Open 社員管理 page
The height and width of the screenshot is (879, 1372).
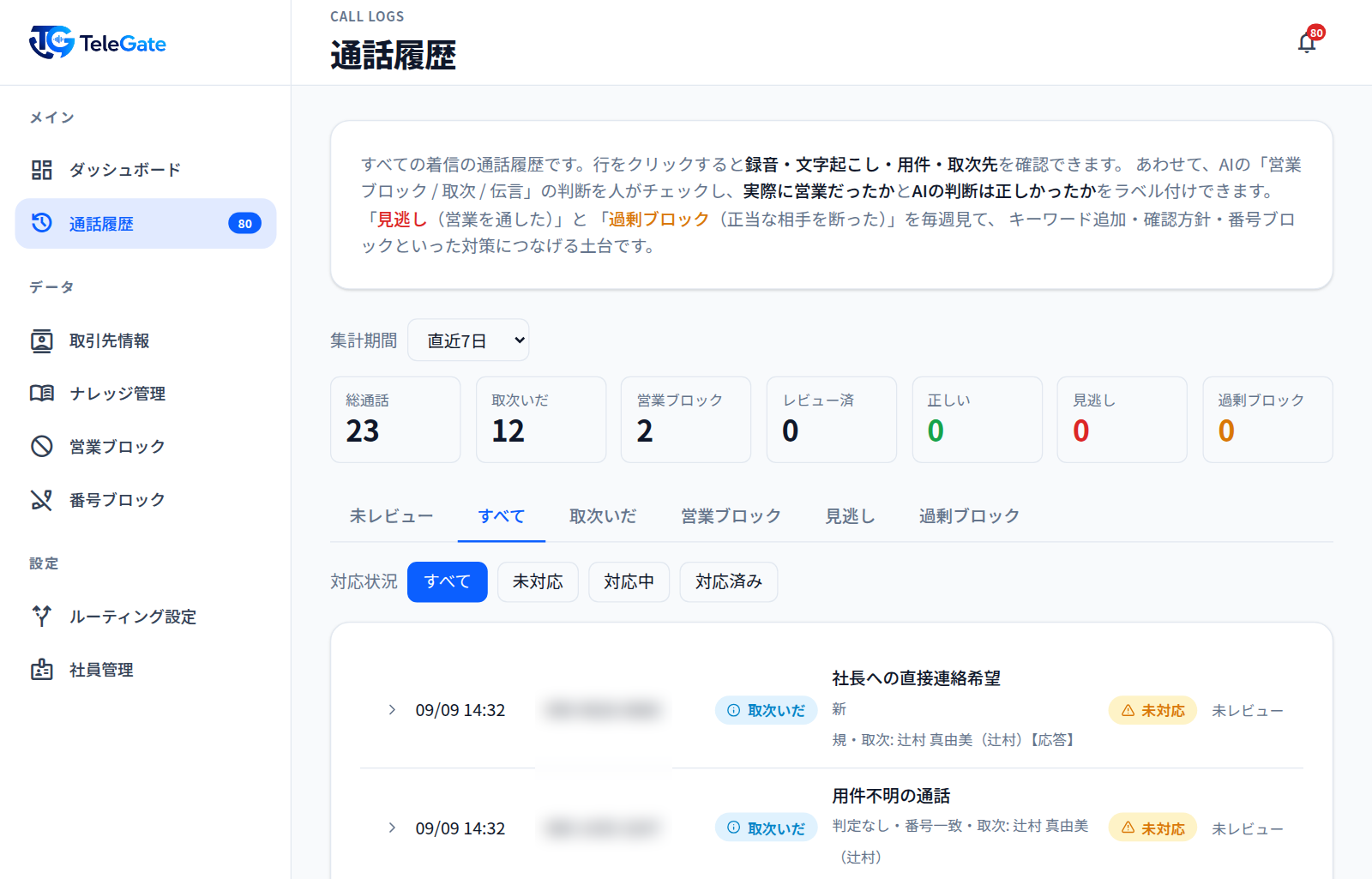[x=146, y=670]
